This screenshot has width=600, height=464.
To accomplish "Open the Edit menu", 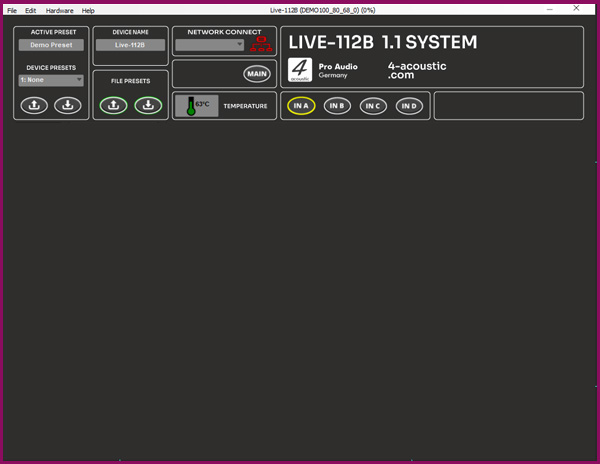I will [31, 10].
